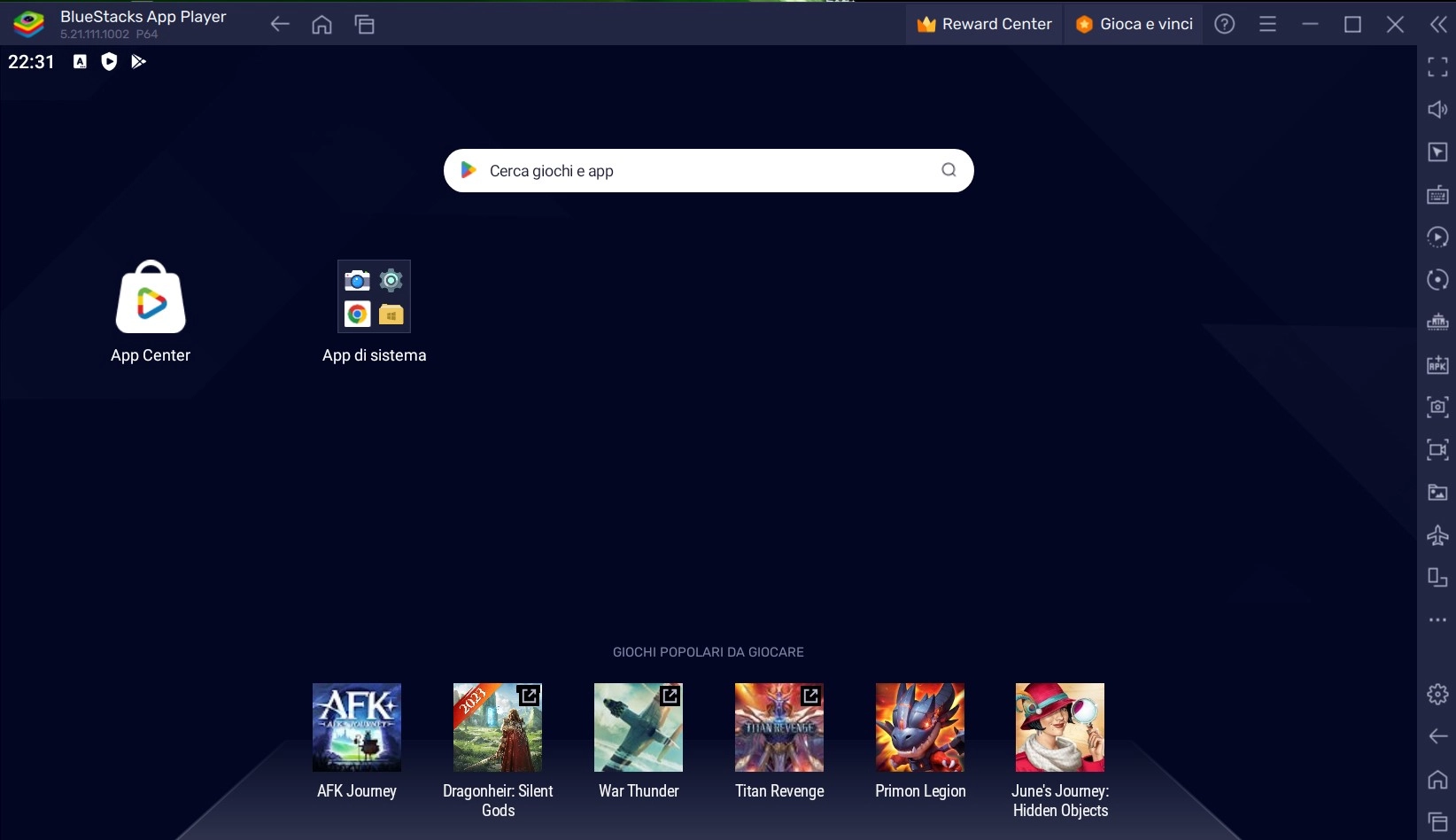Click the back arrow in side toolbar
The width and height of the screenshot is (1456, 840).
1437,736
